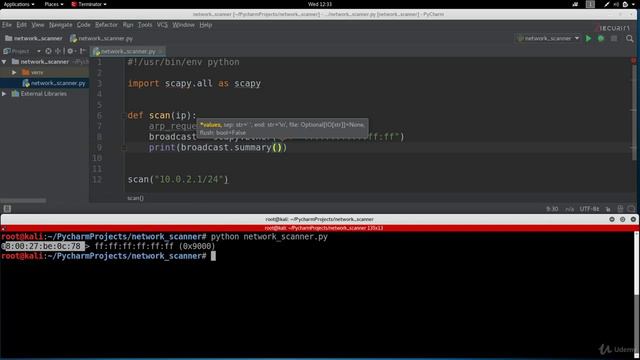This screenshot has height=360, width=640.
Task: Click the terminal command prompt cursor
Action: 213,256
